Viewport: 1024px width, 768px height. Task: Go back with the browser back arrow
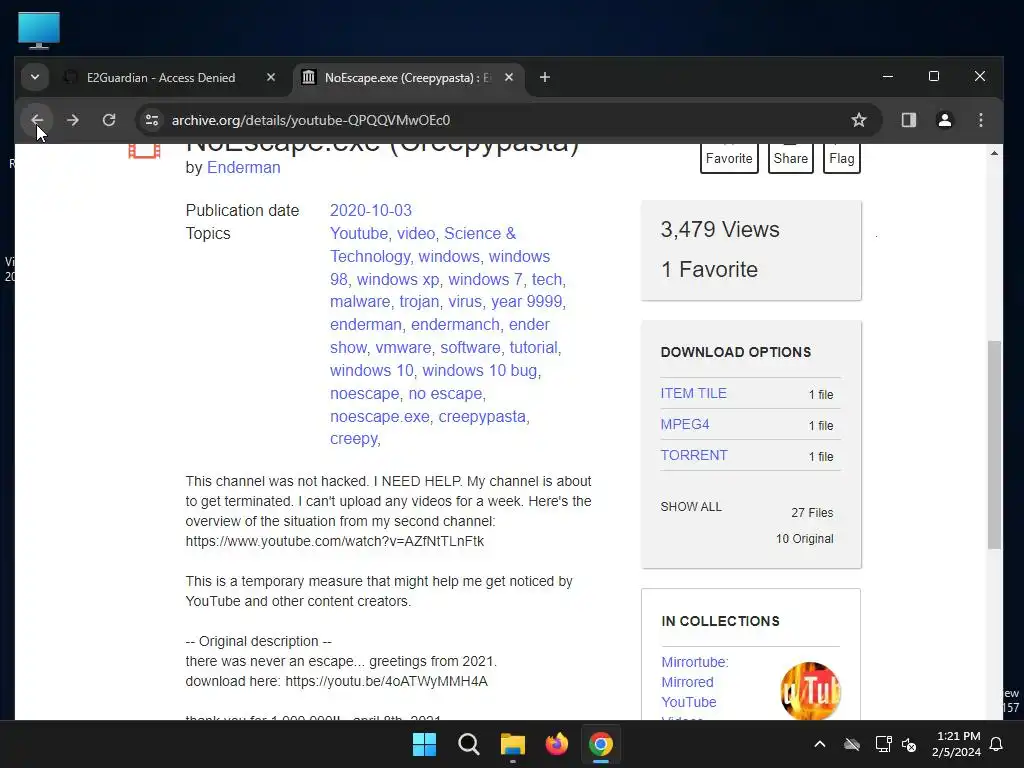[37, 120]
